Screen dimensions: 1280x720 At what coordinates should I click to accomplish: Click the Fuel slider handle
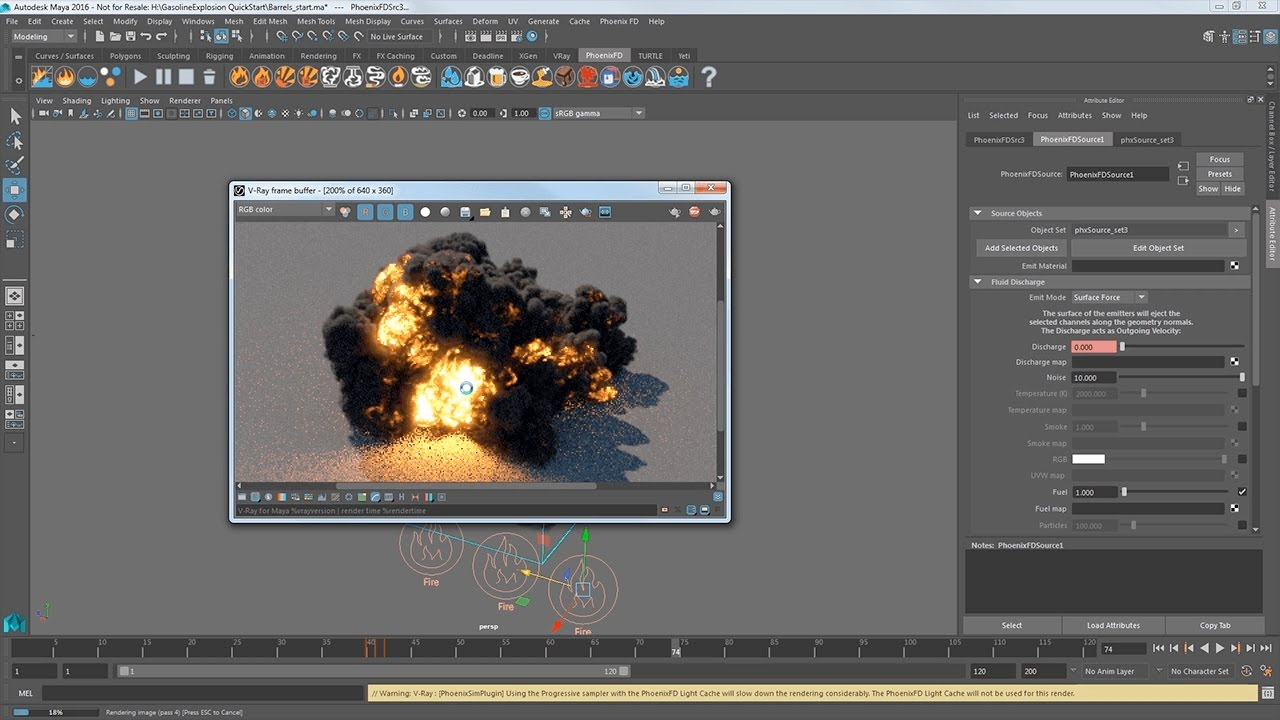coord(1124,492)
